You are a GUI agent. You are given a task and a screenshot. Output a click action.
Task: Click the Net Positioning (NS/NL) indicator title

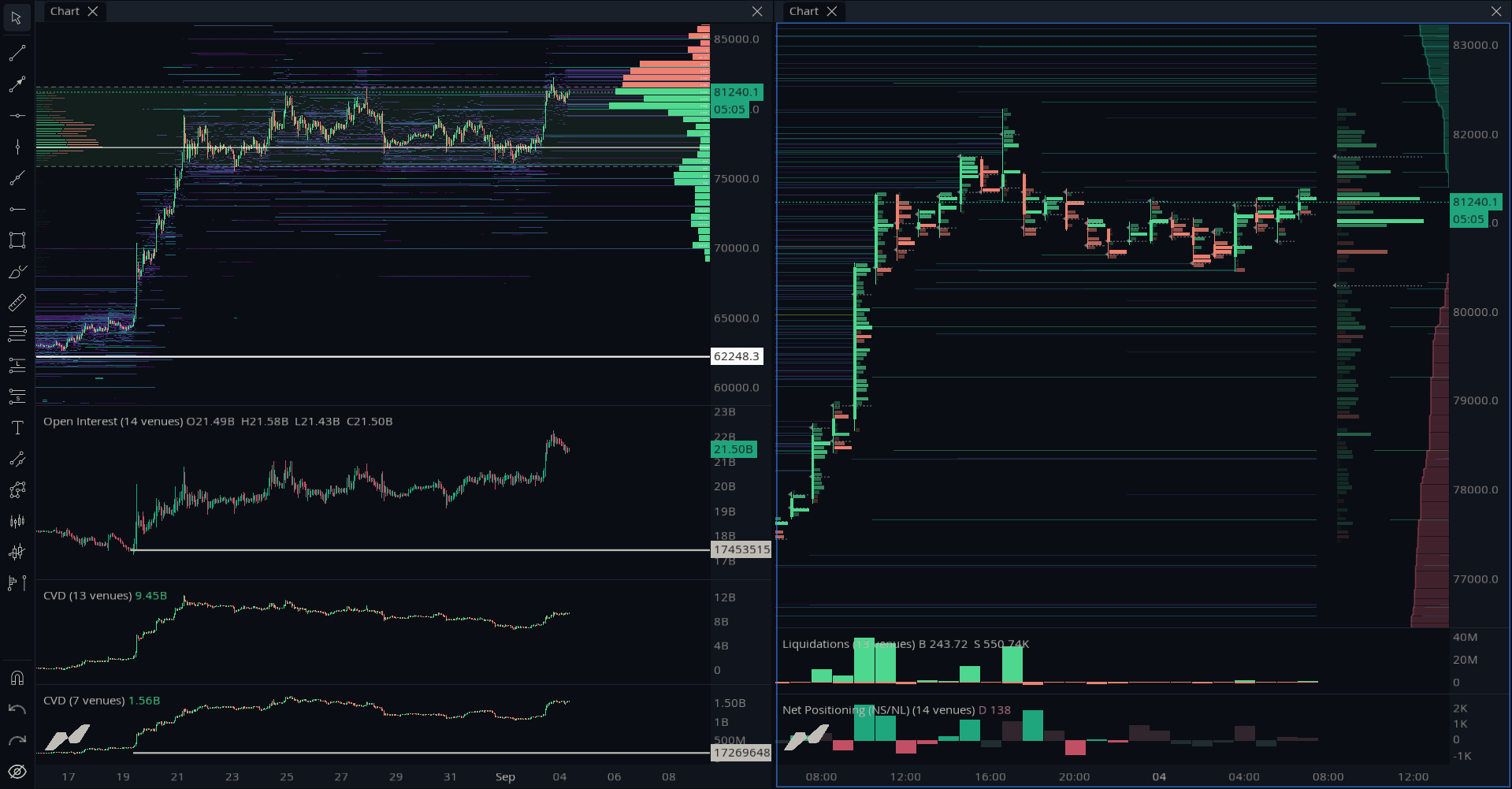click(879, 710)
